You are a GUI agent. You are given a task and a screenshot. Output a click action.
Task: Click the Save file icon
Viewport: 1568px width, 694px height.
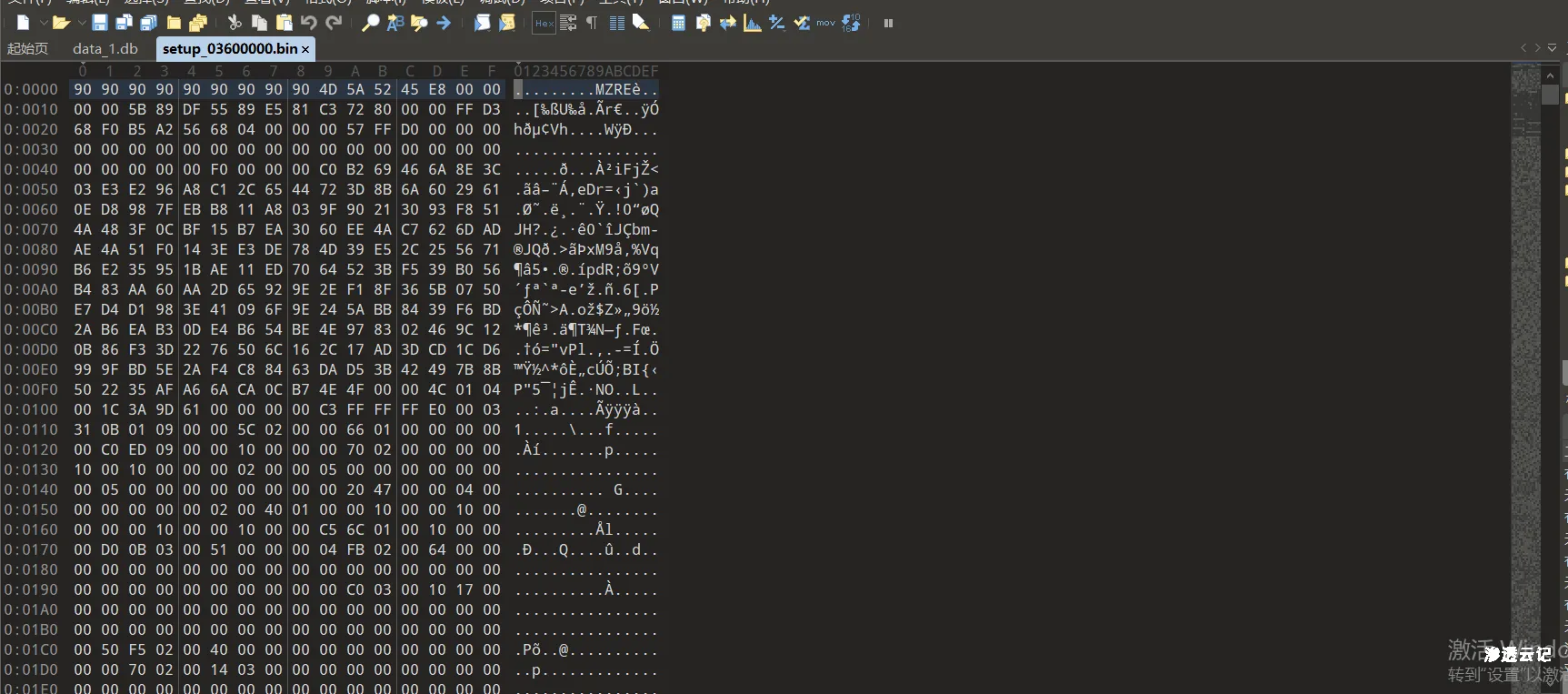click(x=100, y=23)
